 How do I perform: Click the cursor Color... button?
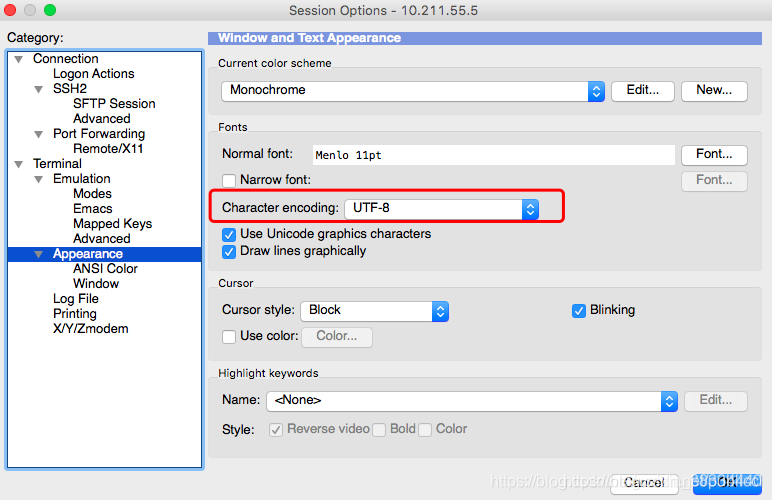pyautogui.click(x=337, y=337)
